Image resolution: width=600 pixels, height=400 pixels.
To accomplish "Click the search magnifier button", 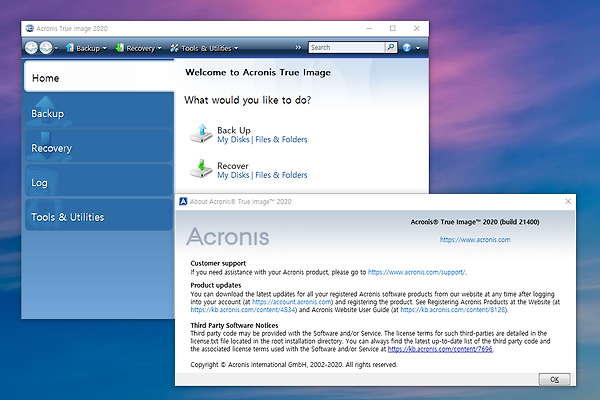I will point(391,47).
